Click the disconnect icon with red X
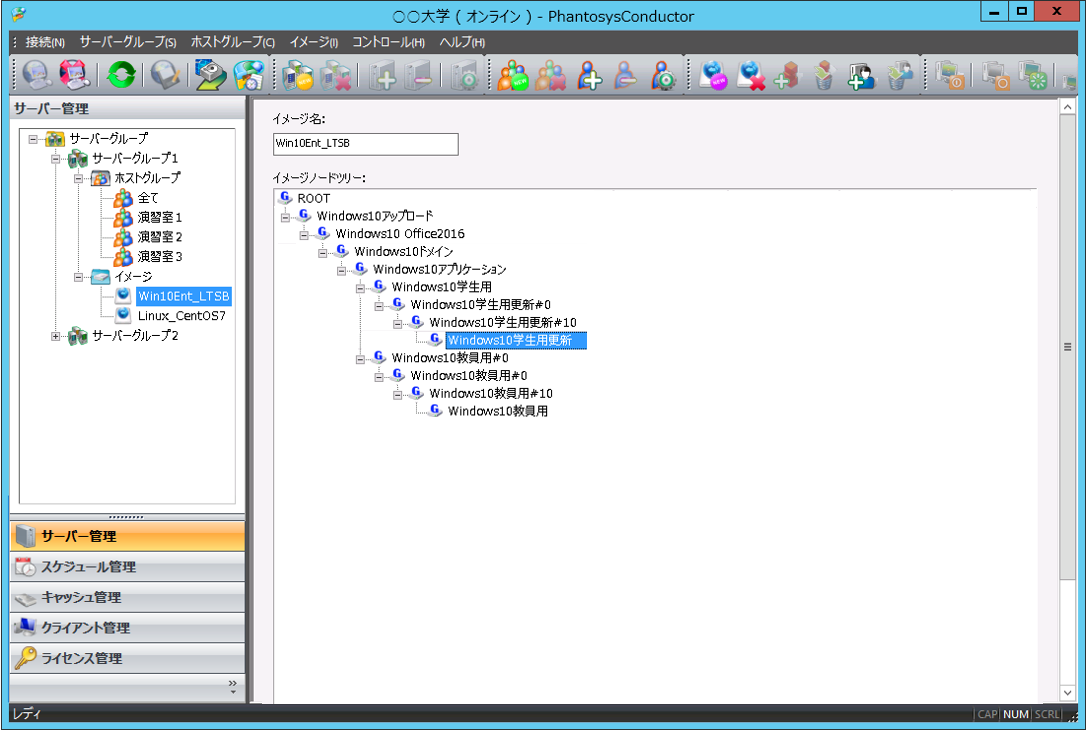The height and width of the screenshot is (730, 1086). (74, 75)
